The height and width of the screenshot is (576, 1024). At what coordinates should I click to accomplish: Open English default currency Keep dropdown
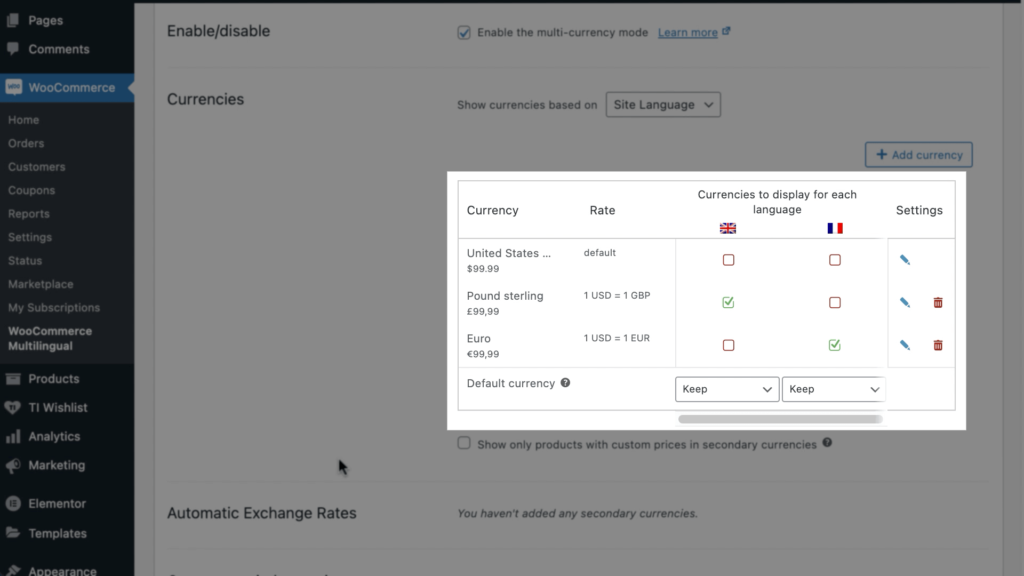[x=727, y=389]
